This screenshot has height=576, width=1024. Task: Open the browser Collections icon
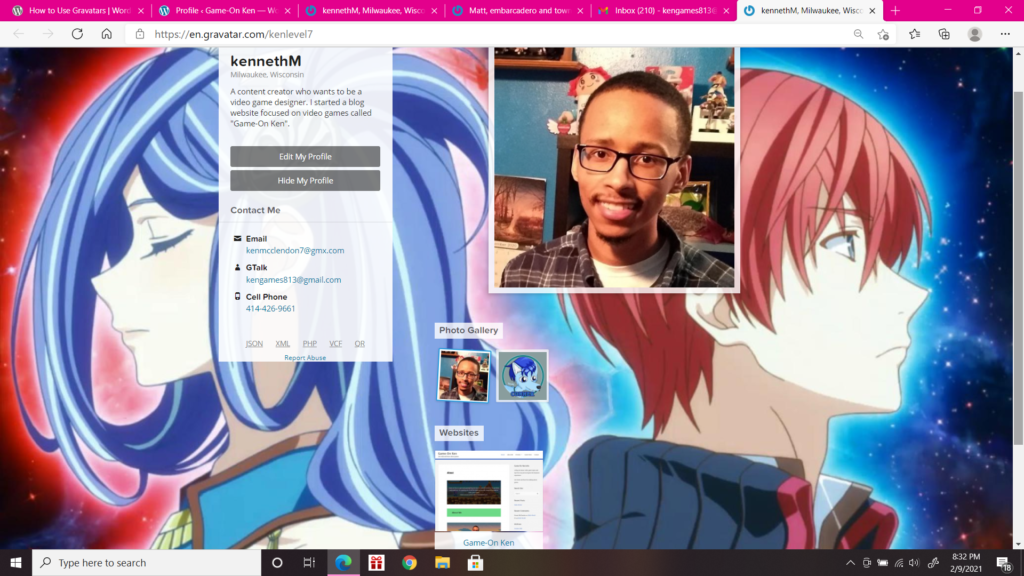click(x=944, y=34)
